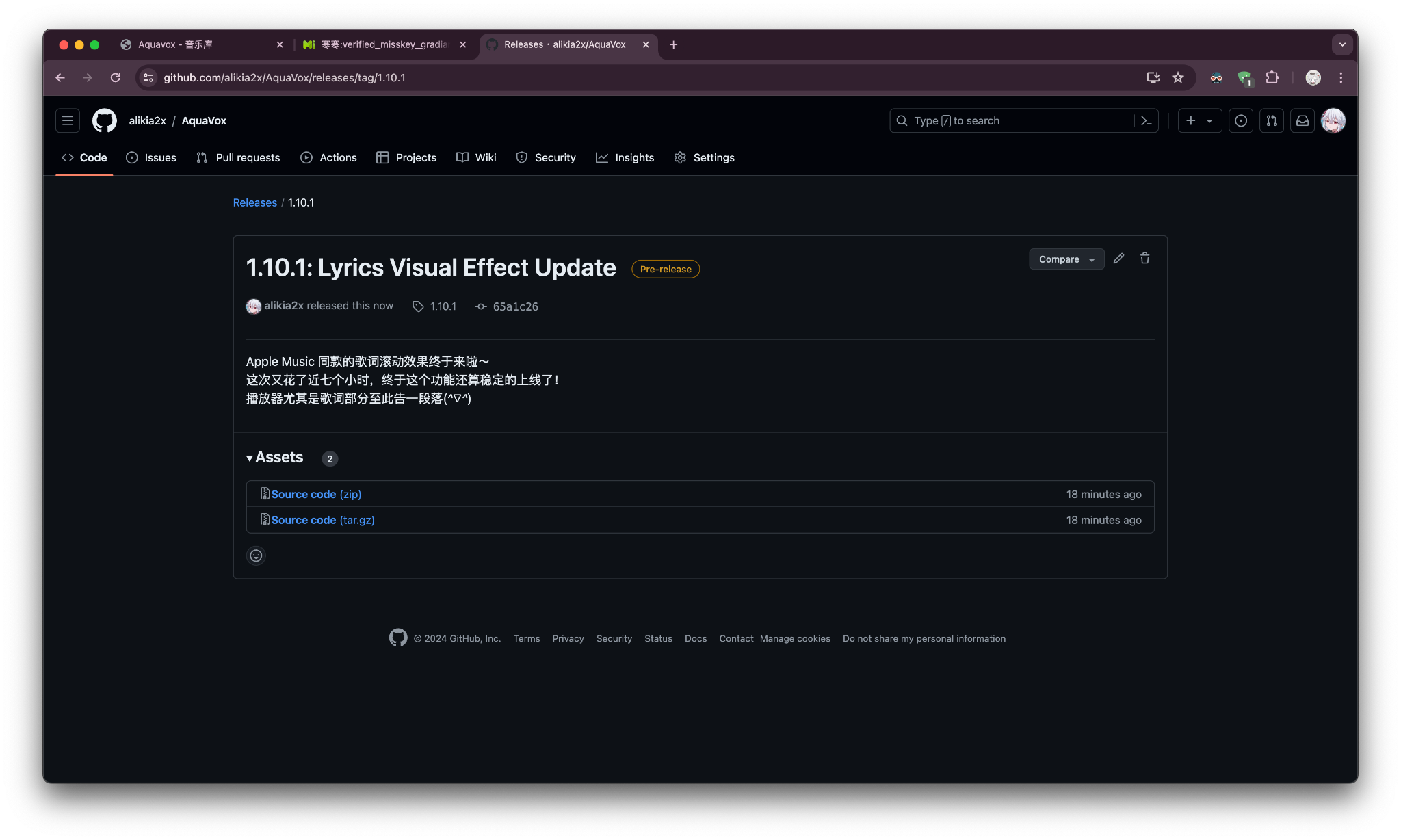Open commit 65a1c26 link
This screenshot has height=840, width=1401.
pos(514,306)
